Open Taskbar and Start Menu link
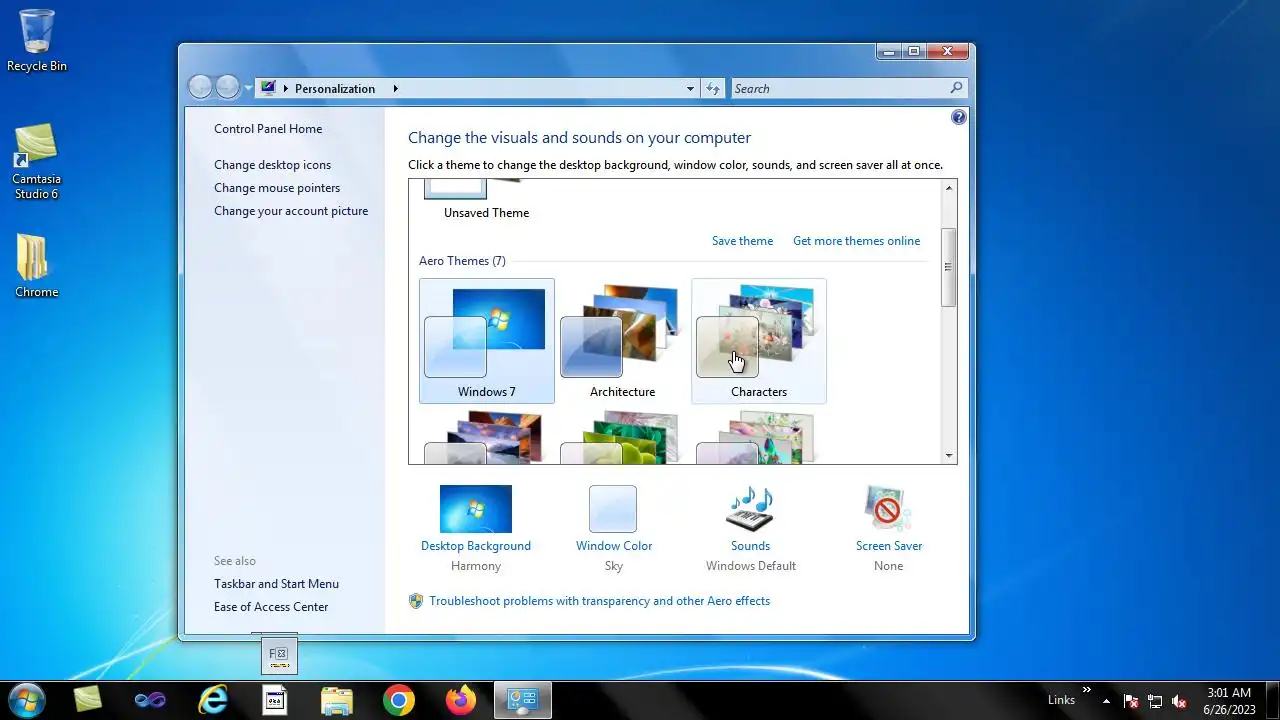 pyautogui.click(x=276, y=584)
